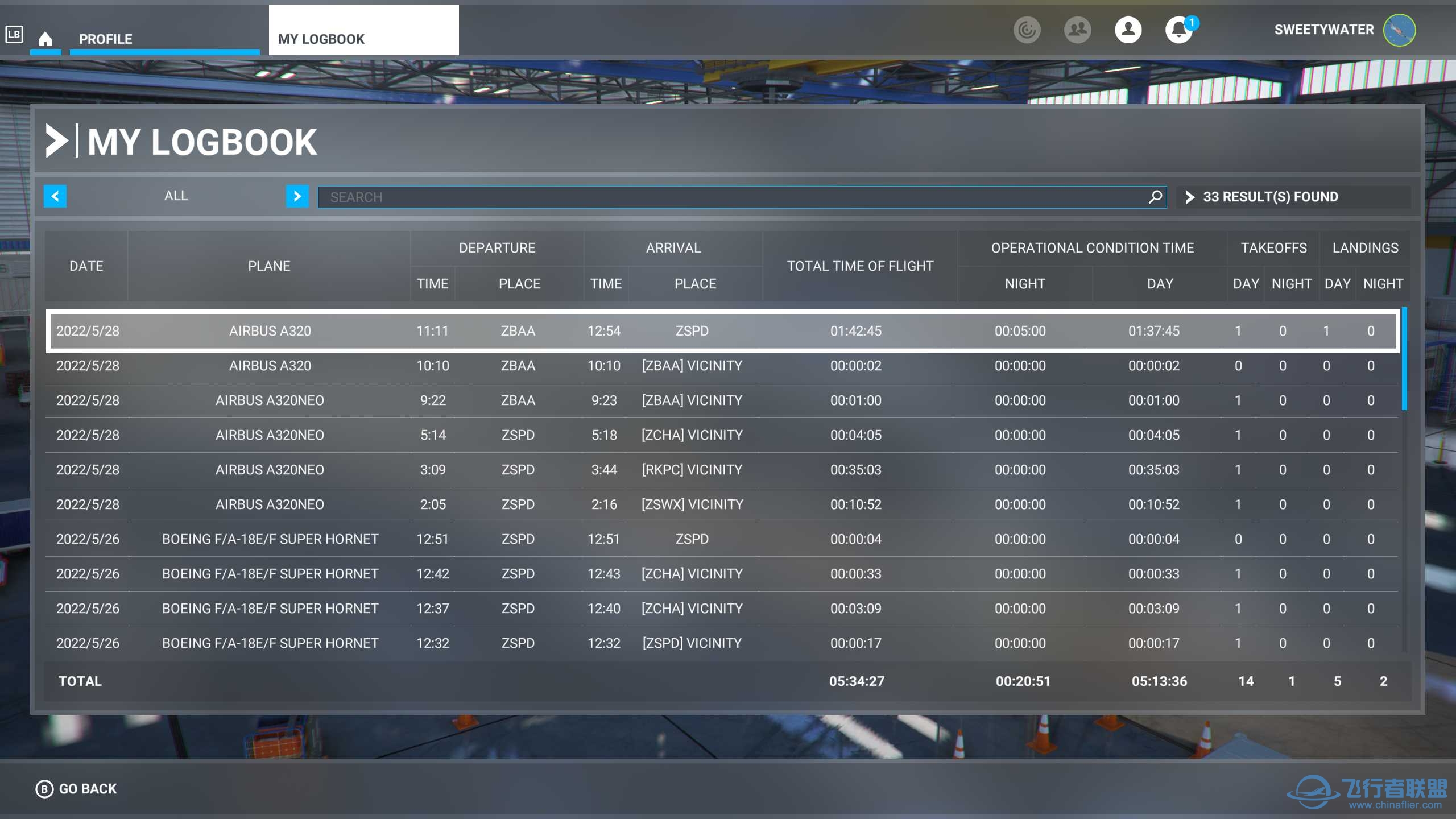Click search icon to search flights
The width and height of the screenshot is (1456, 819).
pyautogui.click(x=1156, y=196)
